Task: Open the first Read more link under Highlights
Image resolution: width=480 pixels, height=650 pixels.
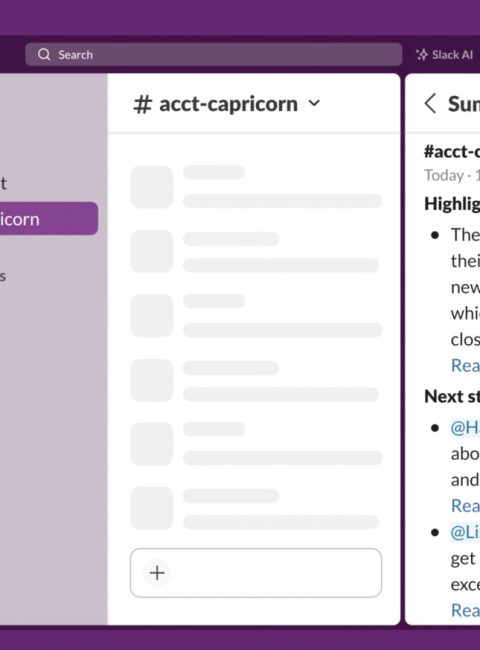Action: [465, 365]
